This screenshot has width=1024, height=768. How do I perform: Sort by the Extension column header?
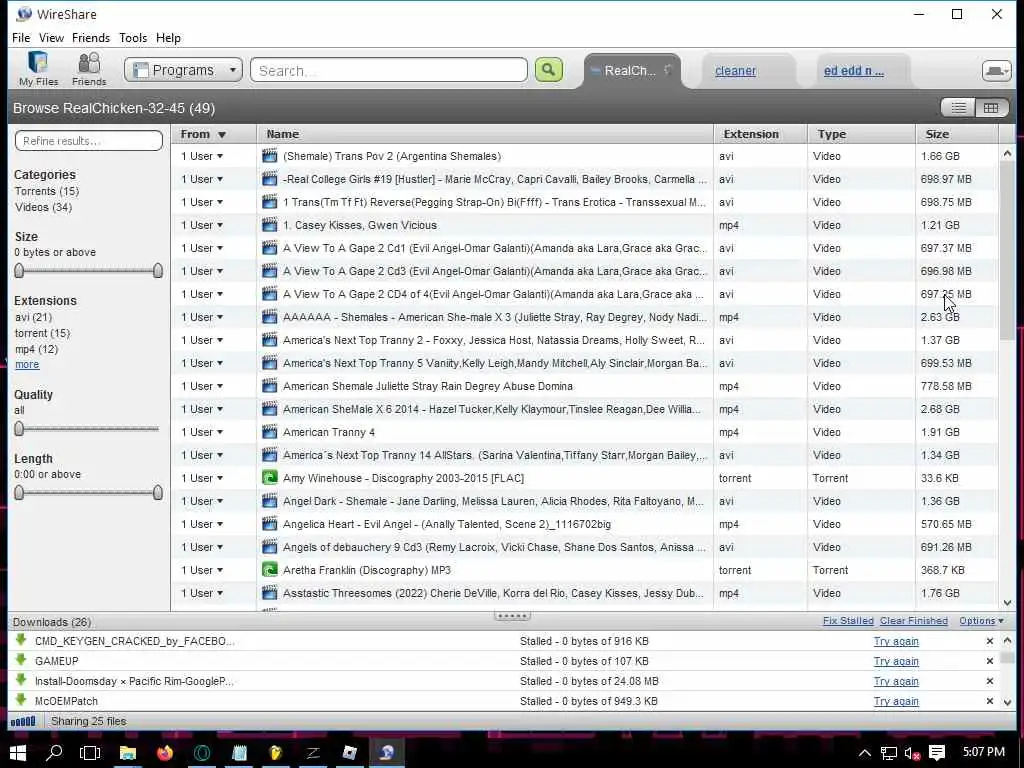760,134
